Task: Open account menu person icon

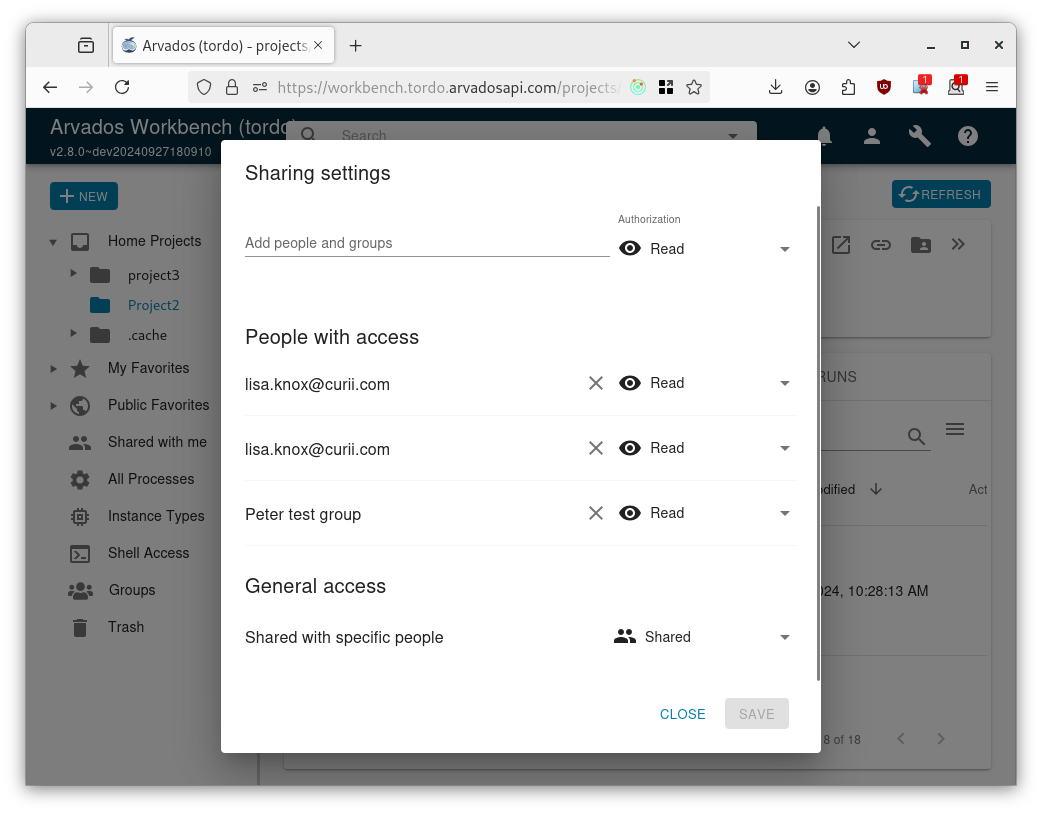Action: (872, 136)
